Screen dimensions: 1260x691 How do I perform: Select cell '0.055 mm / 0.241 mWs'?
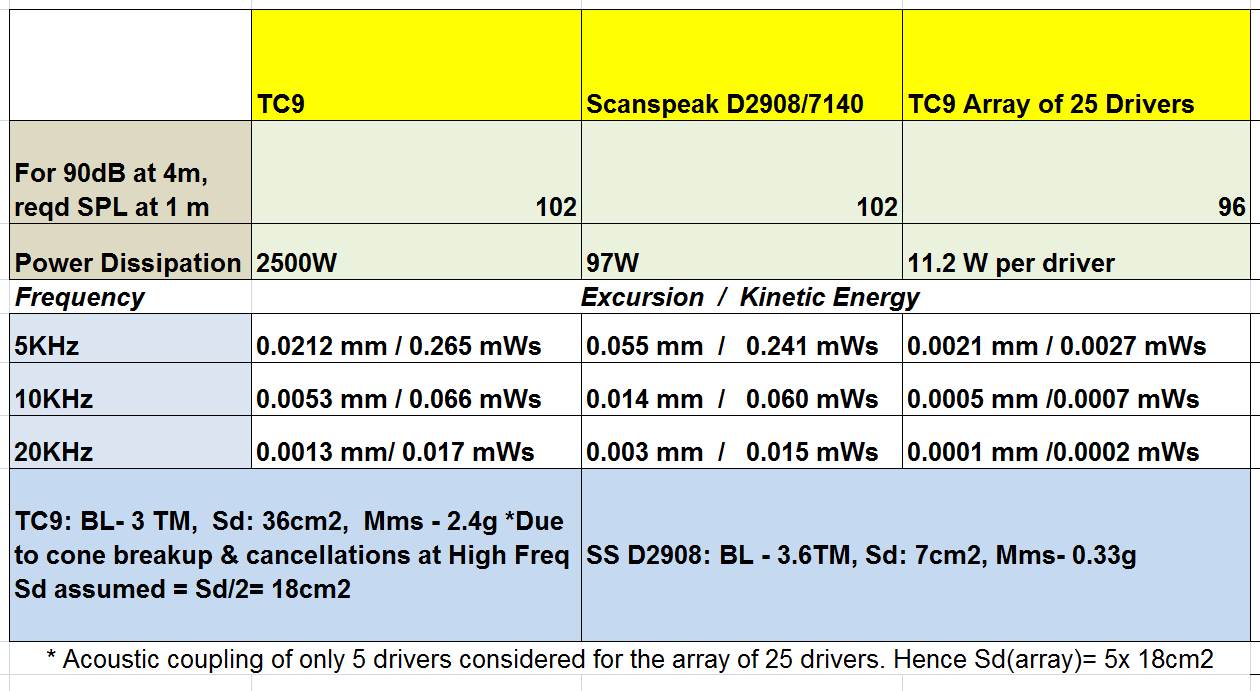(742, 339)
